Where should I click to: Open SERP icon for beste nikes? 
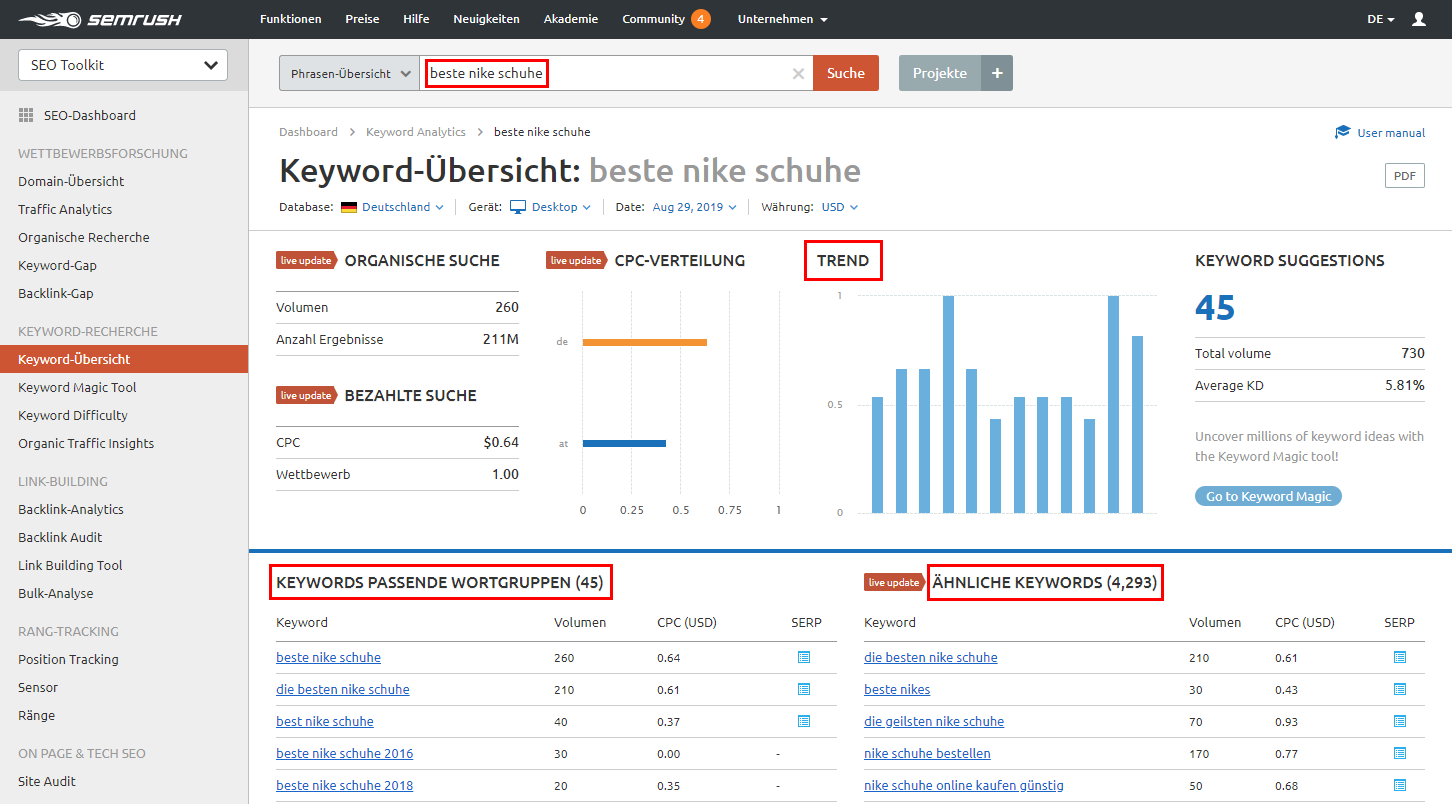click(x=1400, y=689)
